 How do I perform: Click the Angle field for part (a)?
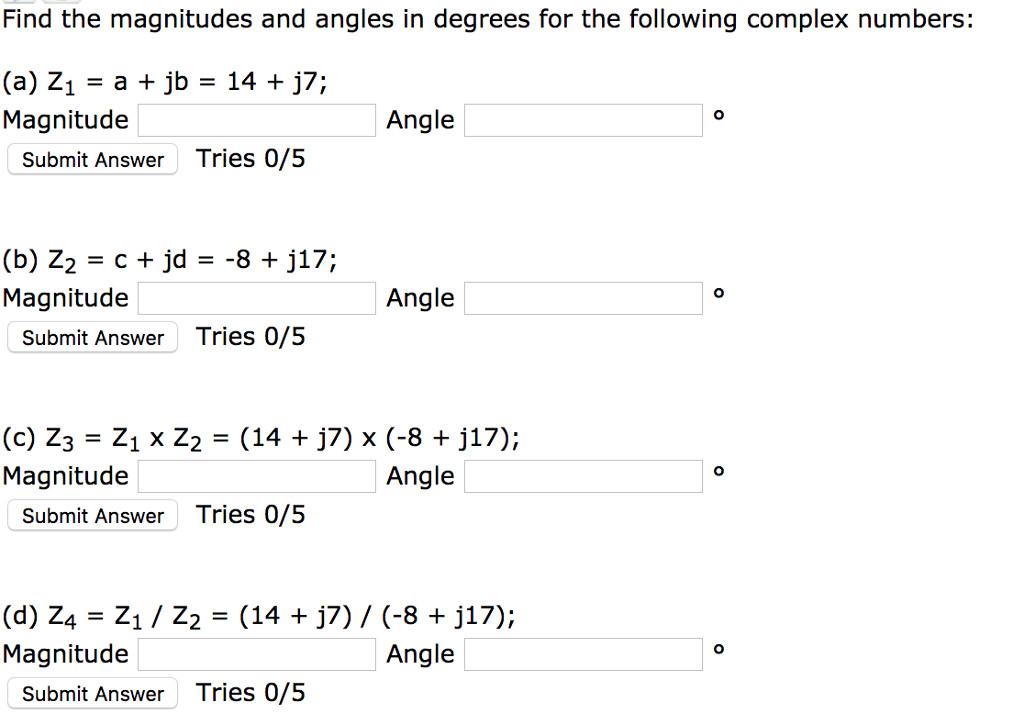583,120
